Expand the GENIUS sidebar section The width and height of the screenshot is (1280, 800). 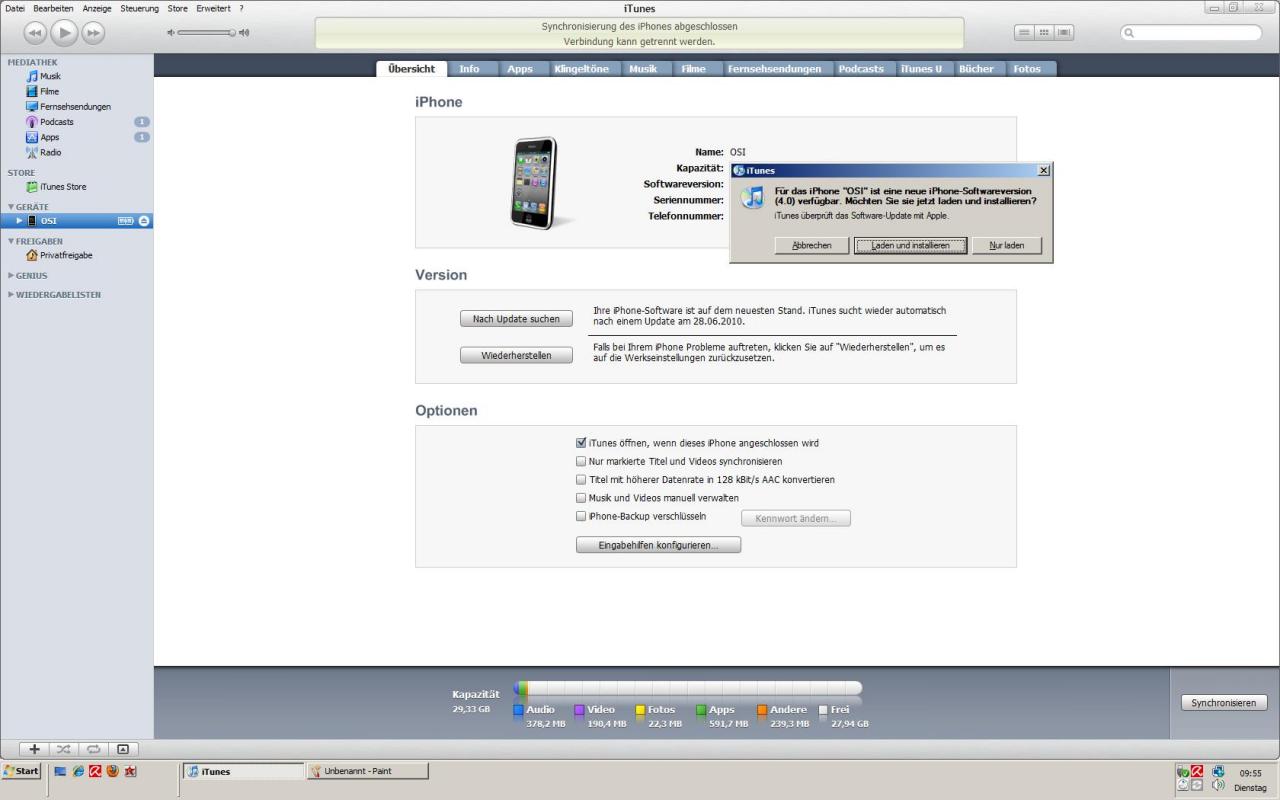point(11,275)
